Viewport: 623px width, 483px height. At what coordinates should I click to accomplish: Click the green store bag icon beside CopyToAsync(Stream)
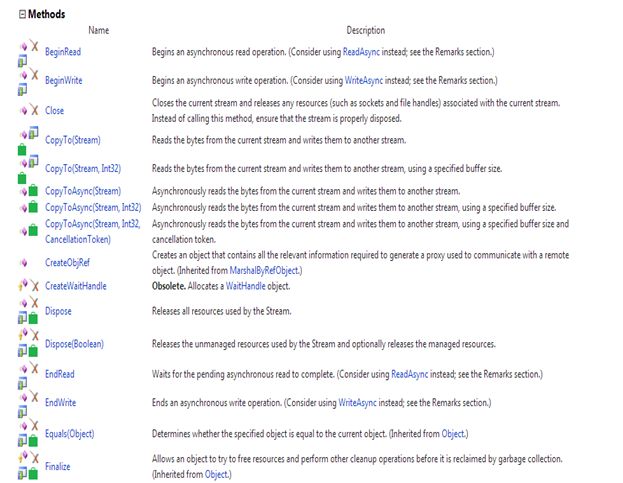coord(33,191)
